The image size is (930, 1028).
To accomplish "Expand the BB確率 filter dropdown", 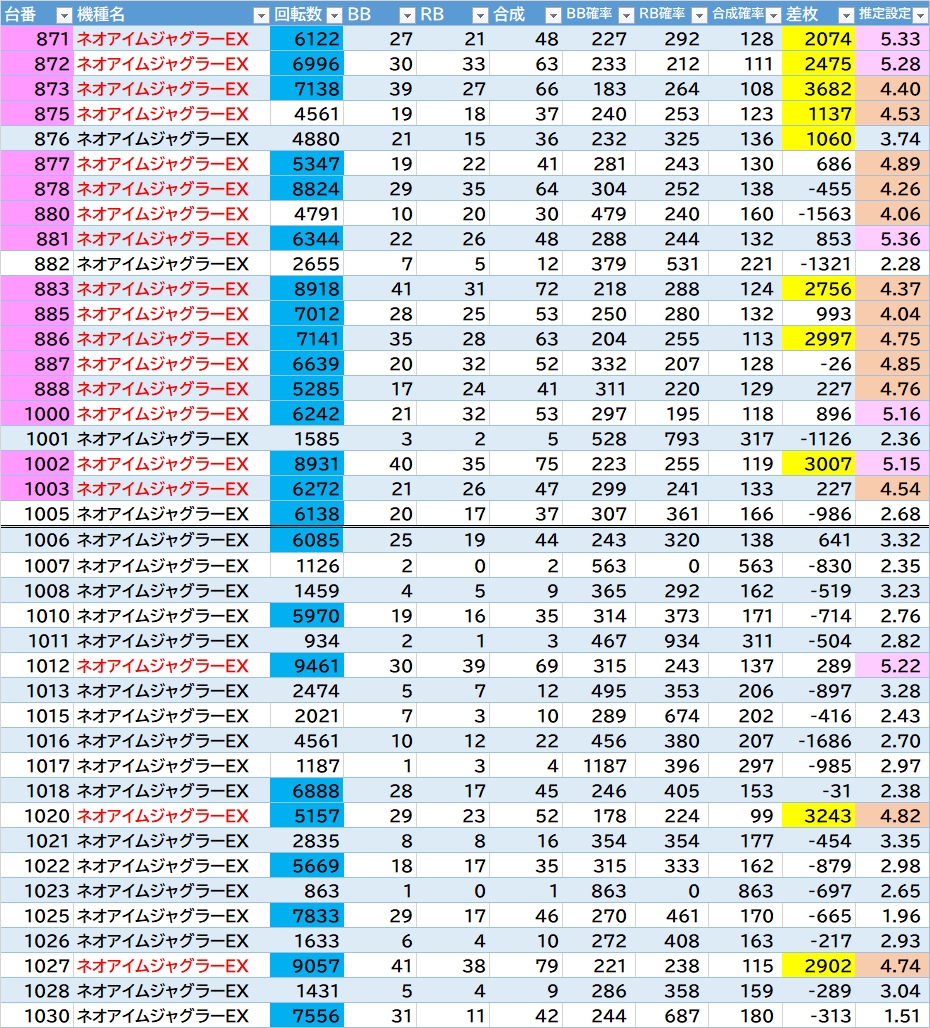I will coord(626,15).
